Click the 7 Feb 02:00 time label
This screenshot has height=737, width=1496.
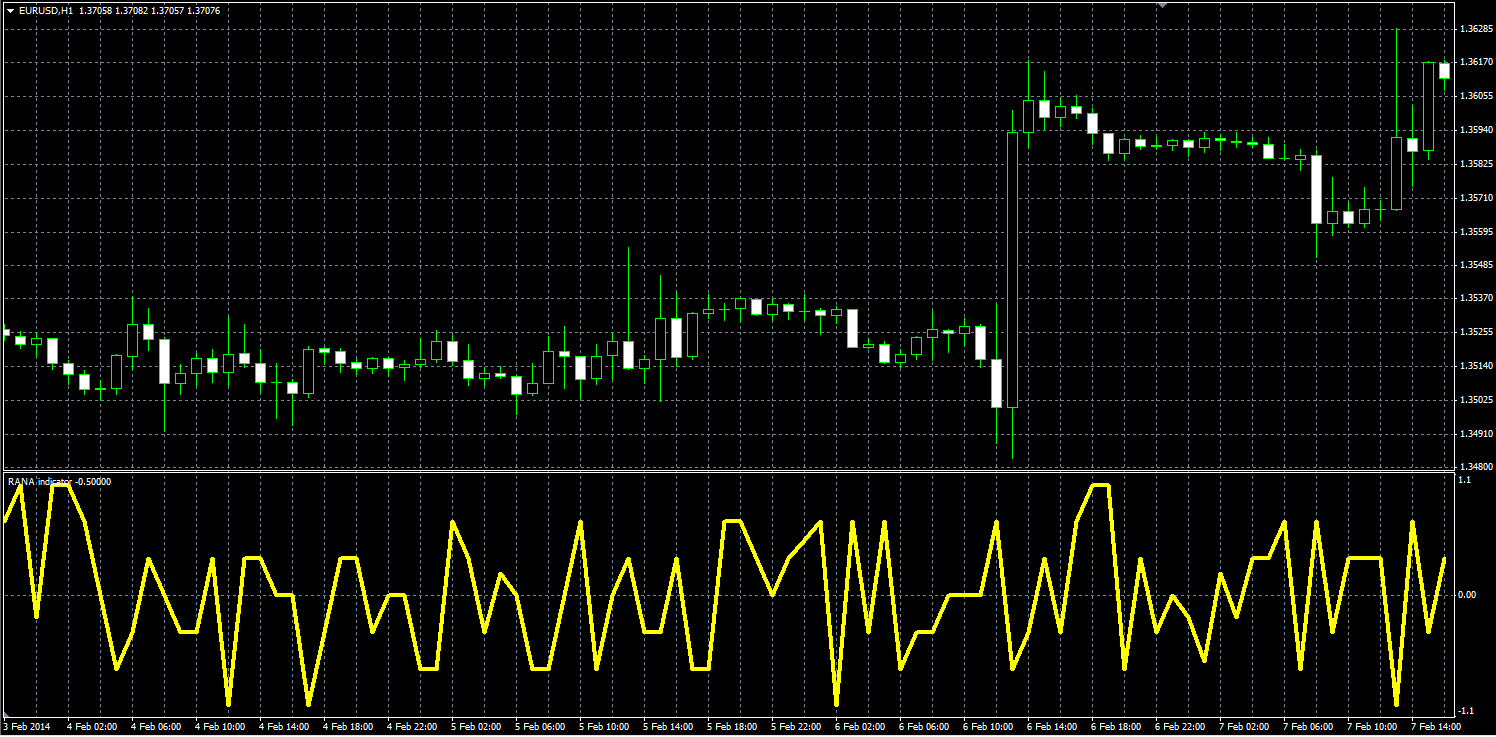coord(1244,727)
